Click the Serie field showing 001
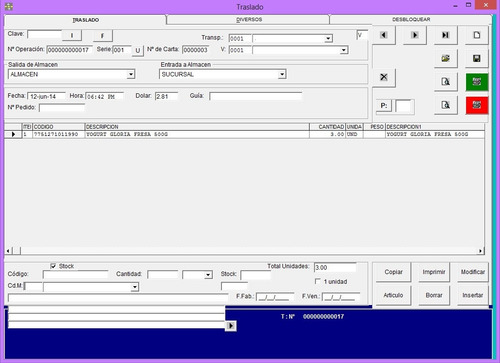This screenshot has height=363, width=500. 121,50
